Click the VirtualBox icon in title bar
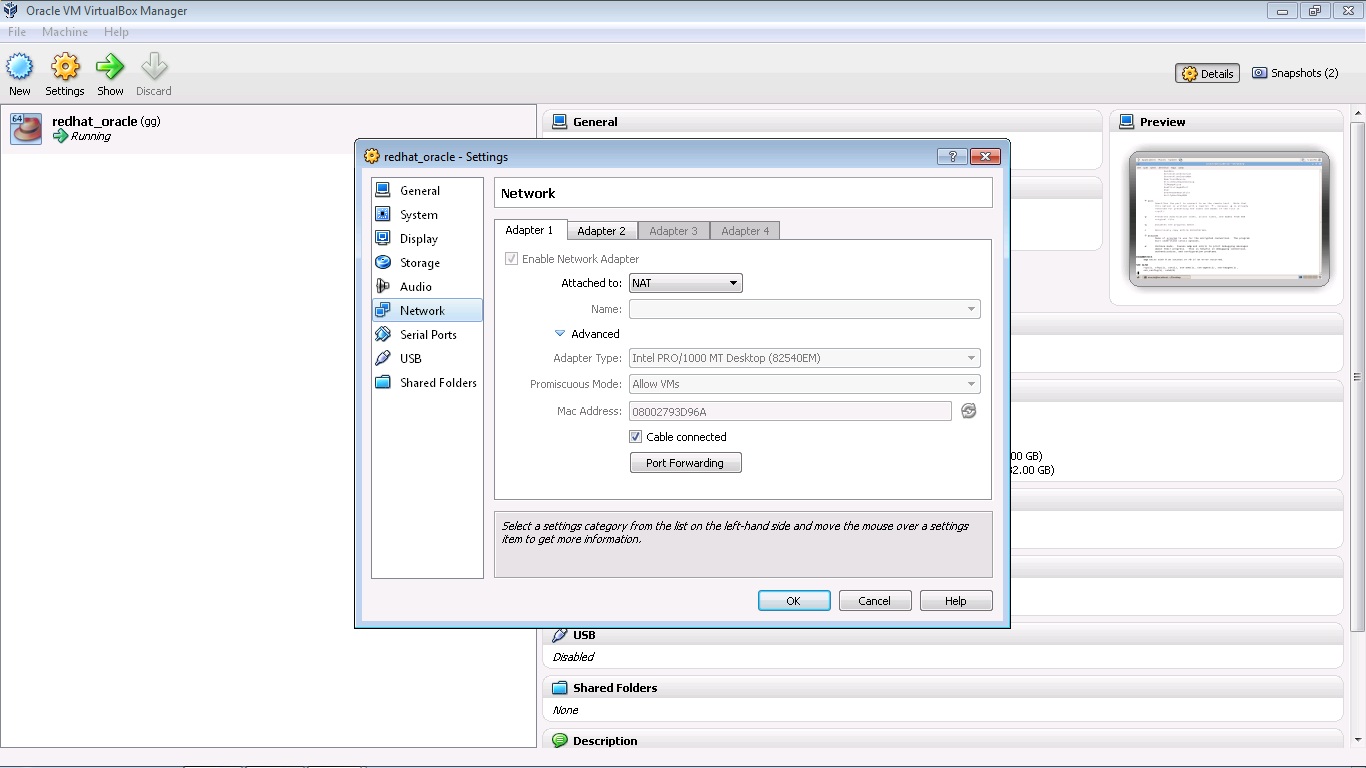Image resolution: width=1366 pixels, height=768 pixels. click(12, 11)
